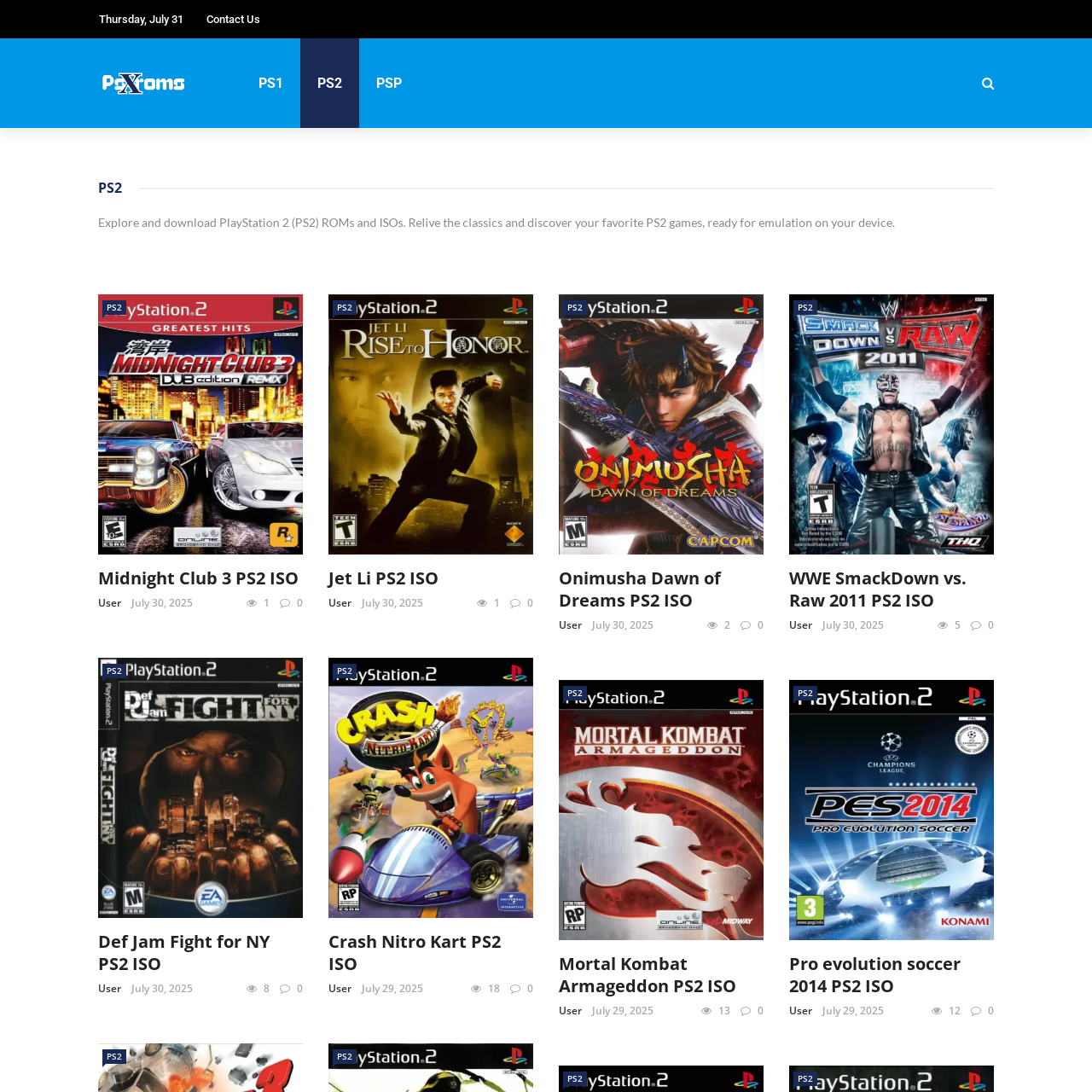Click comment bubble icon under Pro evolution soccer
Image resolution: width=1092 pixels, height=1092 pixels.
click(976, 1011)
